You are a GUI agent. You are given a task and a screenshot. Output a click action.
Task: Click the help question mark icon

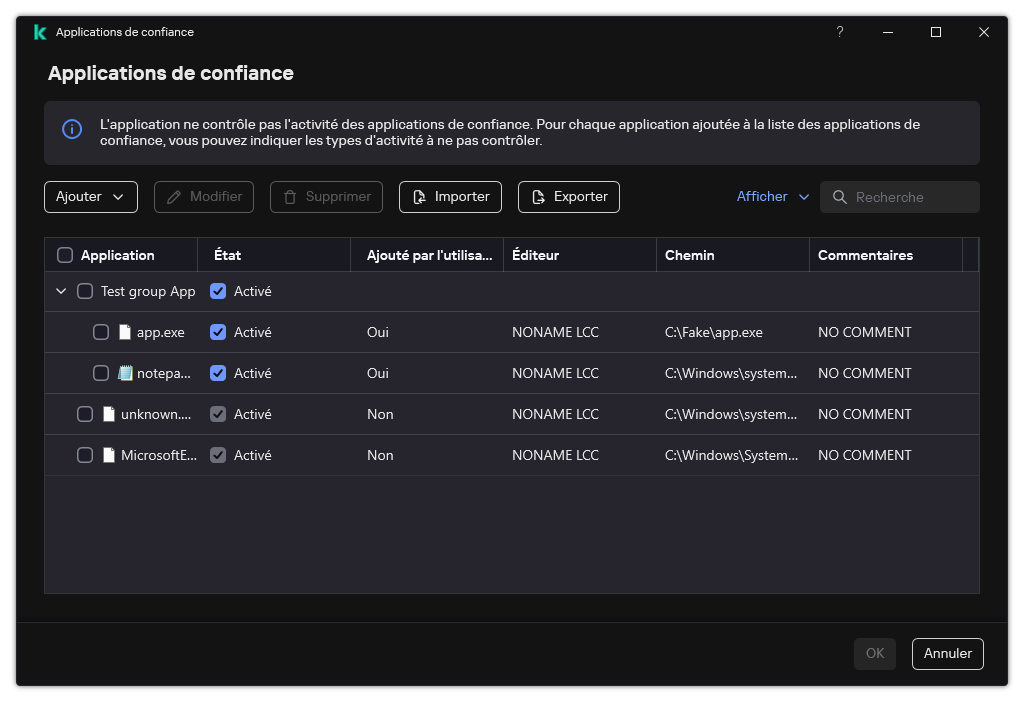(x=839, y=32)
